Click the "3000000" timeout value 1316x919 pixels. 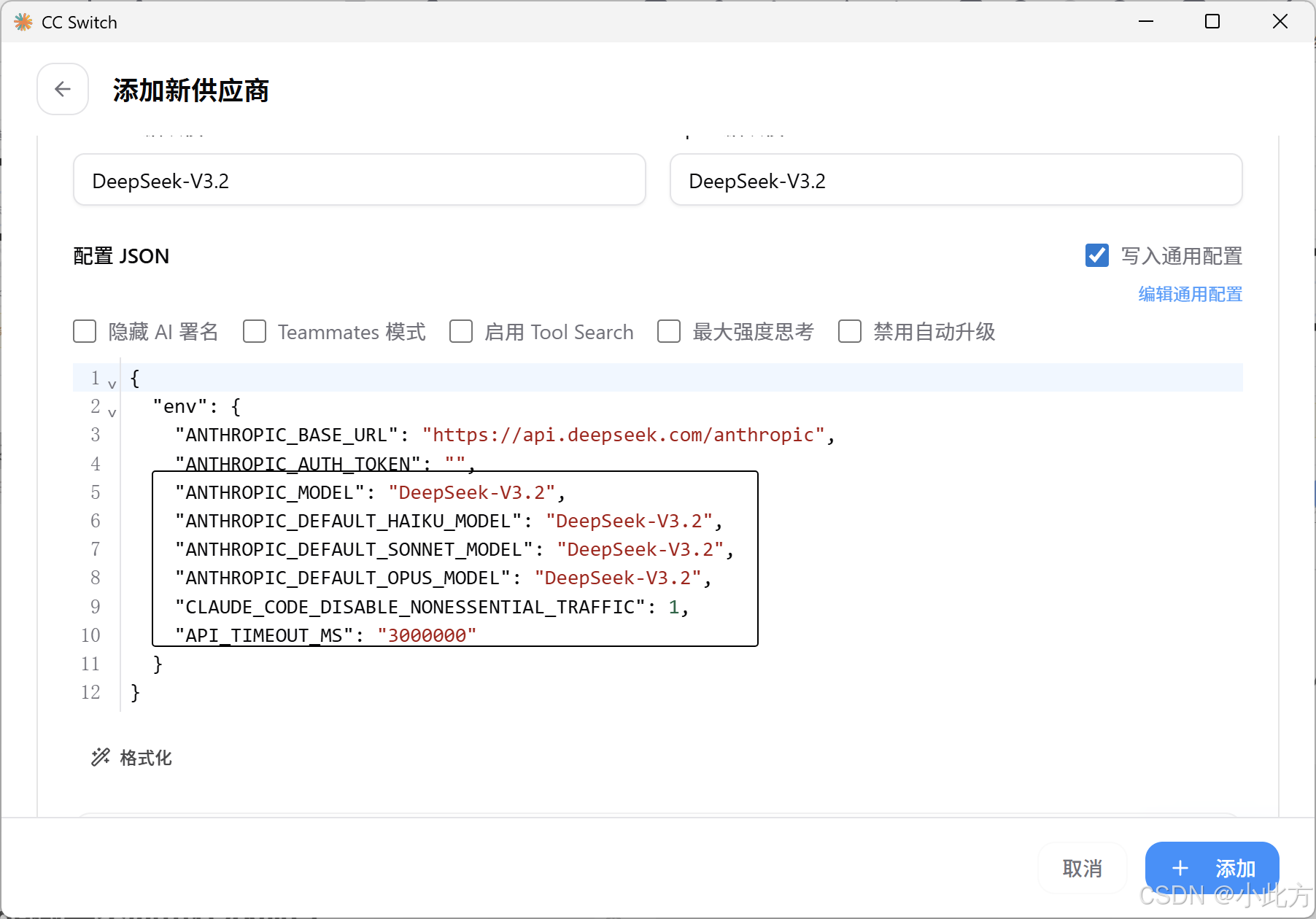(427, 635)
